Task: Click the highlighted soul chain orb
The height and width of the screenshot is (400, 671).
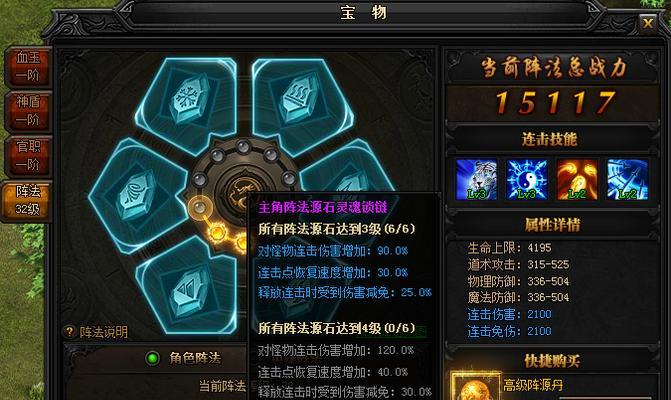Action: (199, 208)
